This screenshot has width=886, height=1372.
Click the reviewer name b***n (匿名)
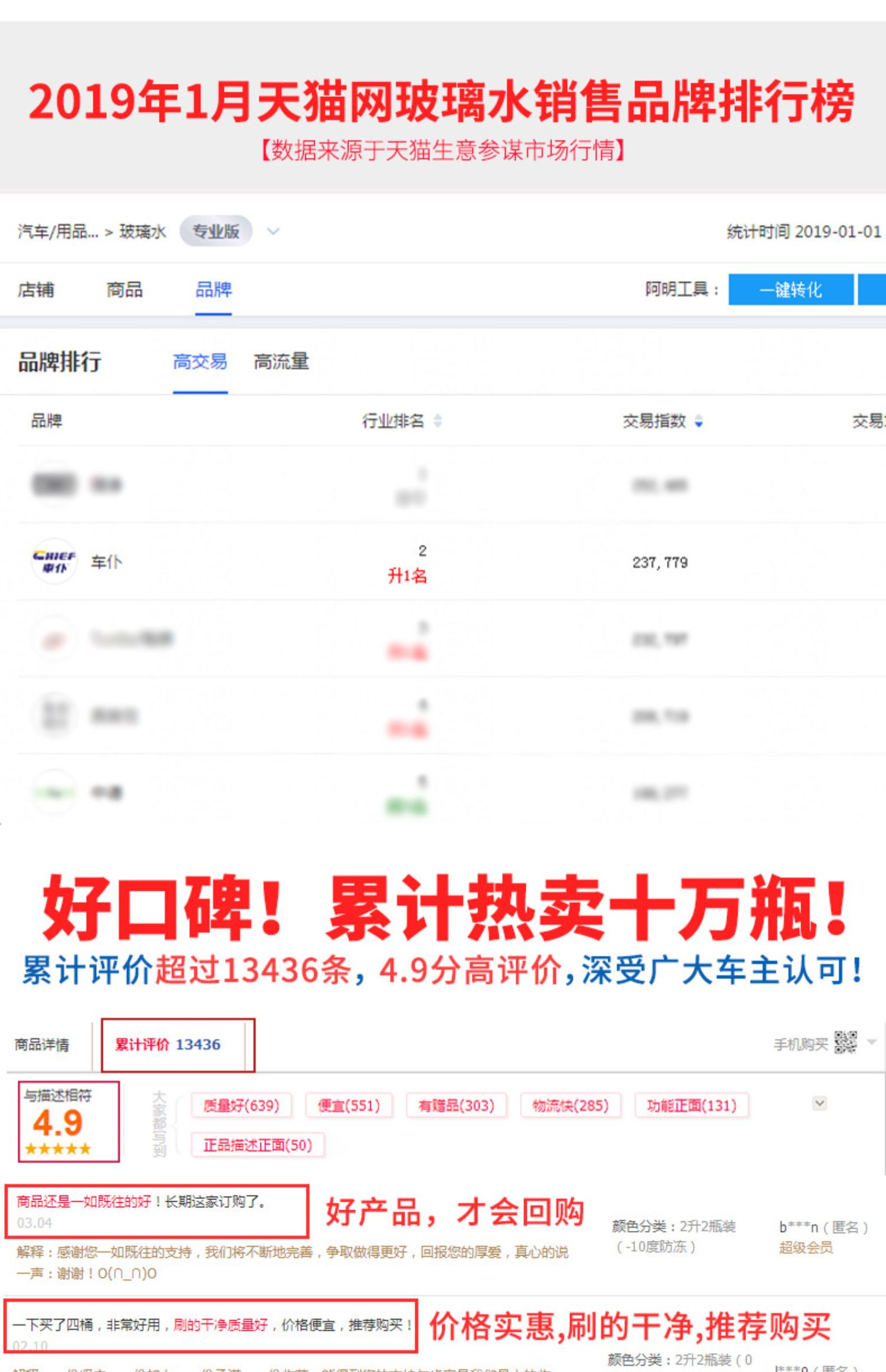(823, 1227)
